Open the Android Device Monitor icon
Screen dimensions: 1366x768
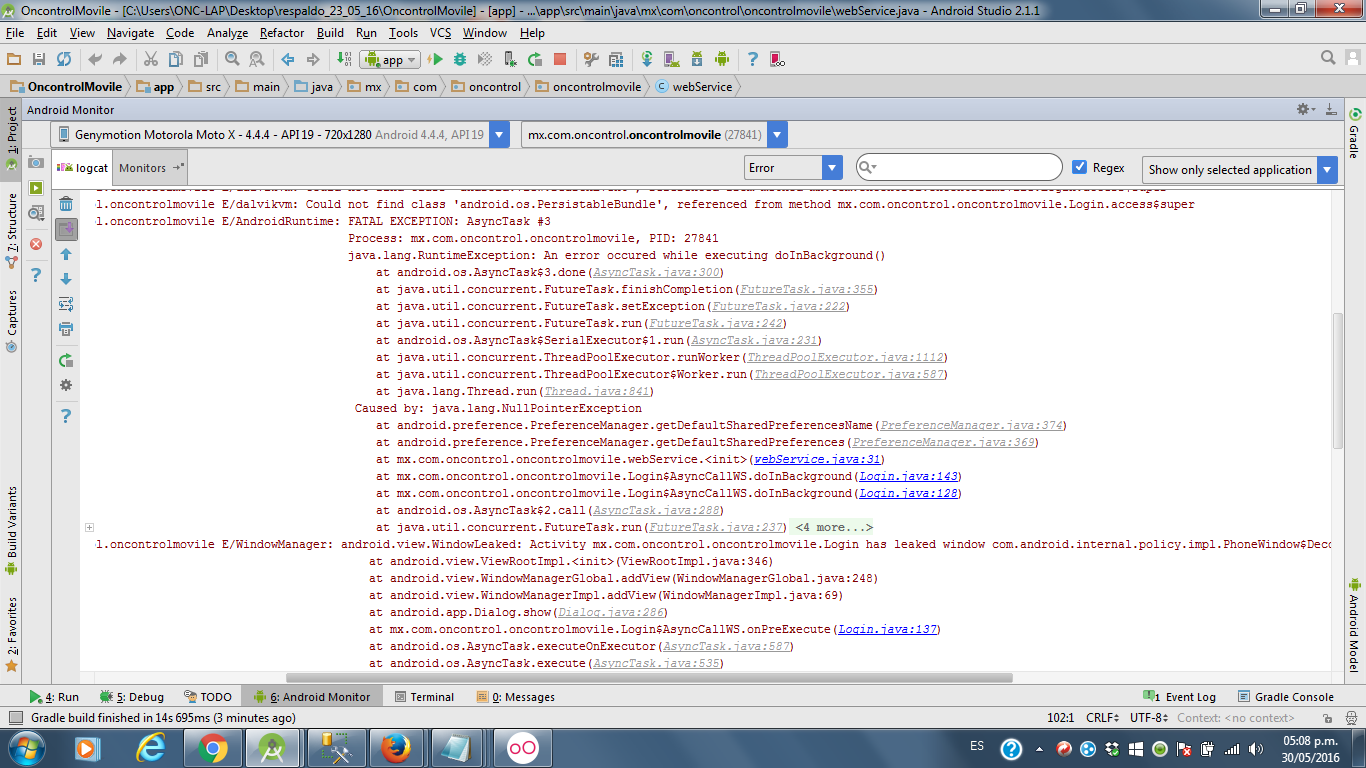coord(721,60)
